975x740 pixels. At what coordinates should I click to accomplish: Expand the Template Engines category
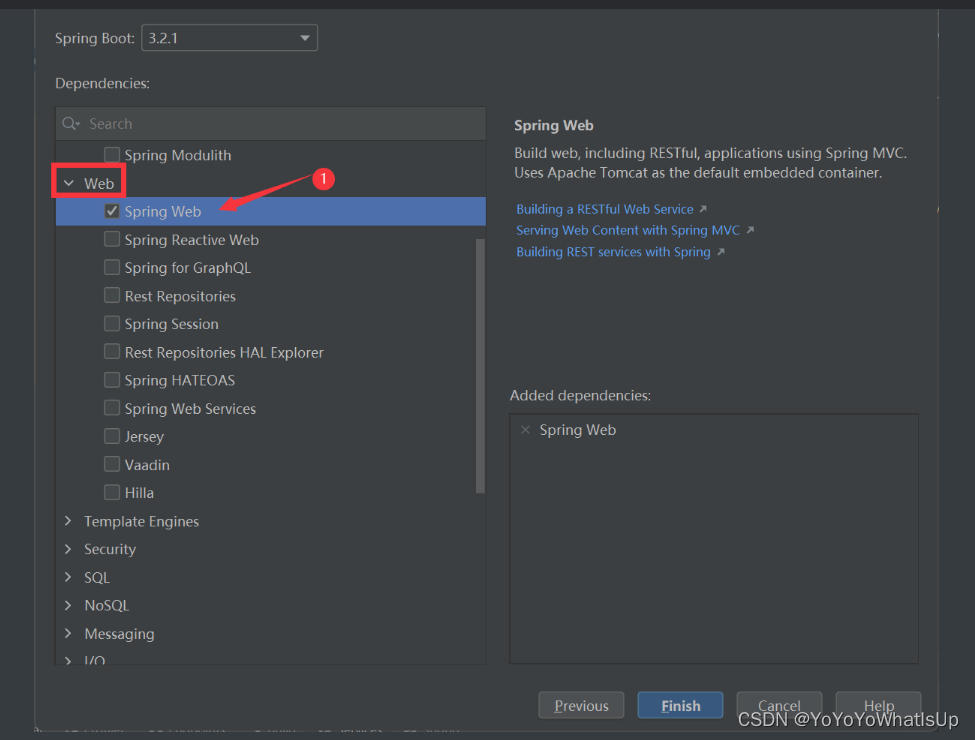point(68,521)
